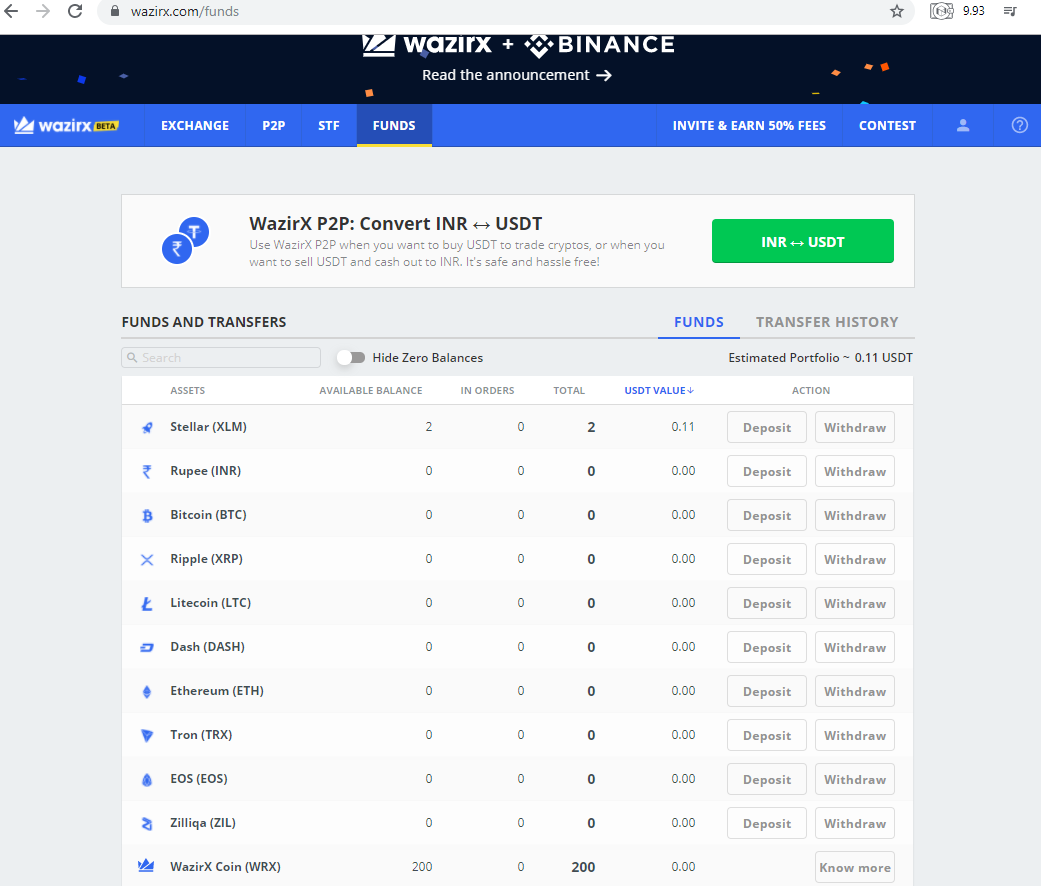Select the FUNDS navigation item
The height and width of the screenshot is (886, 1041).
[394, 125]
